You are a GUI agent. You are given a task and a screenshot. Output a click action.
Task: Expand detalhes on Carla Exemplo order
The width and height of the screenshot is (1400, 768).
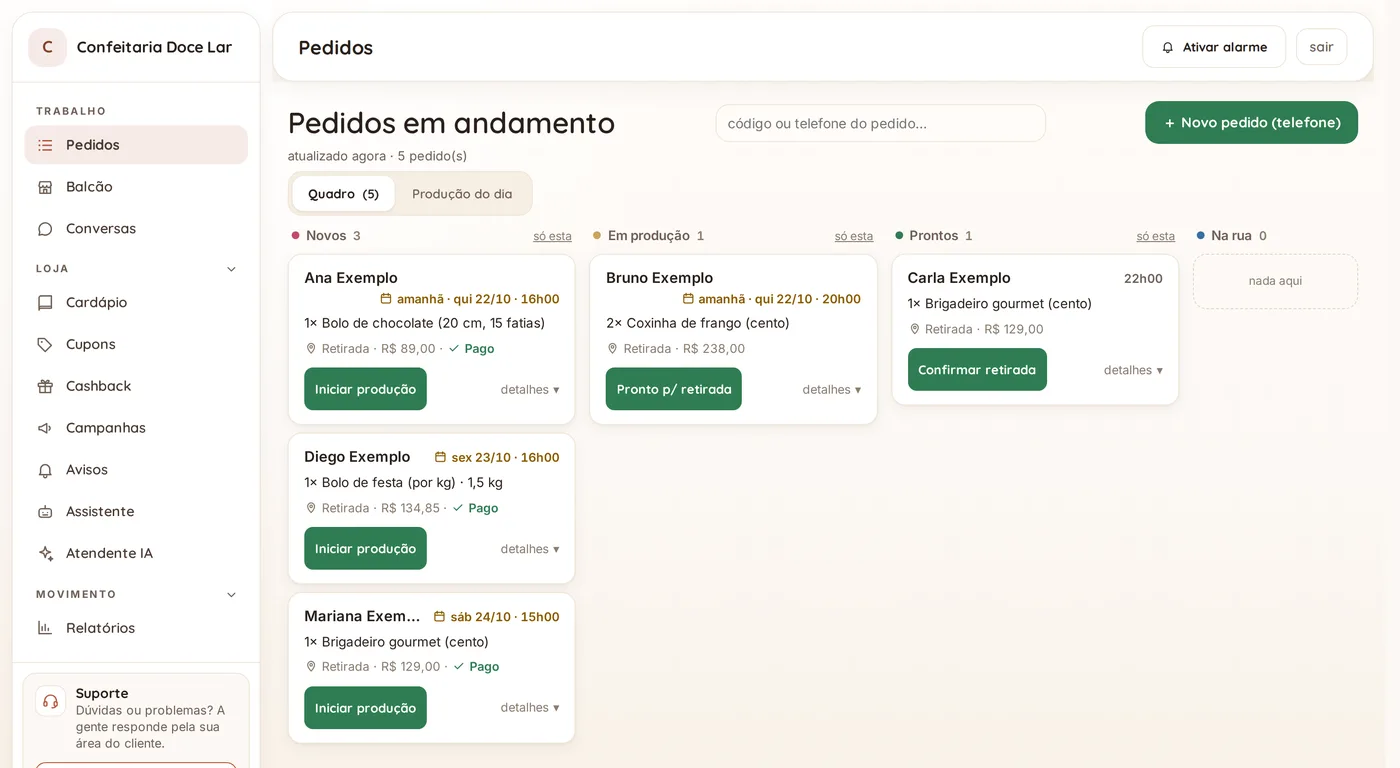click(1133, 370)
